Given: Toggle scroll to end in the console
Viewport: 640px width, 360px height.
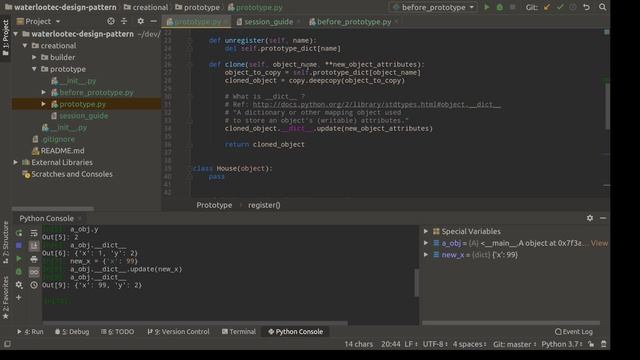Looking at the screenshot, I should point(34,246).
